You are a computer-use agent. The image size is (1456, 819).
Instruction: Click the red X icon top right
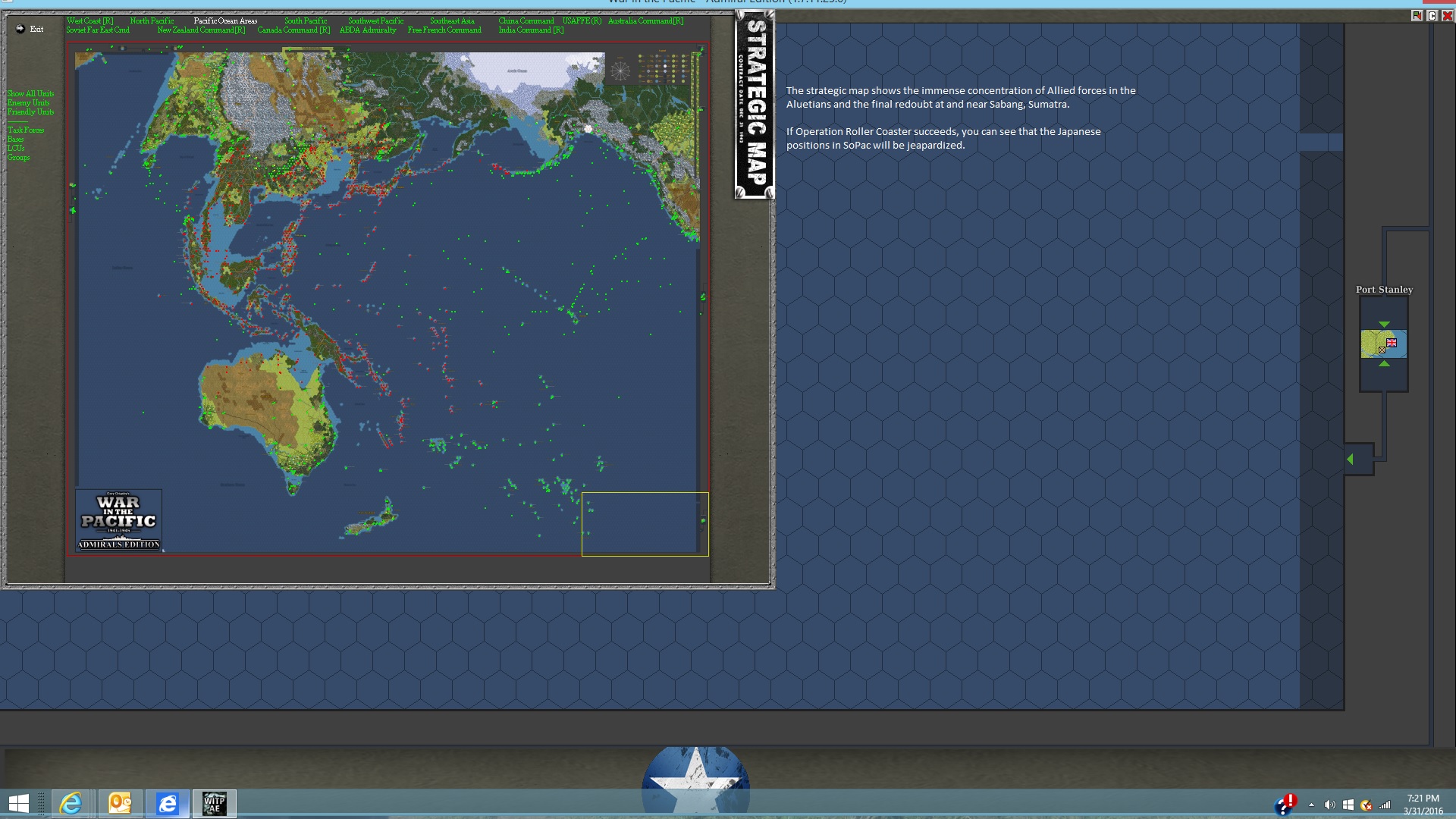click(1447, 16)
